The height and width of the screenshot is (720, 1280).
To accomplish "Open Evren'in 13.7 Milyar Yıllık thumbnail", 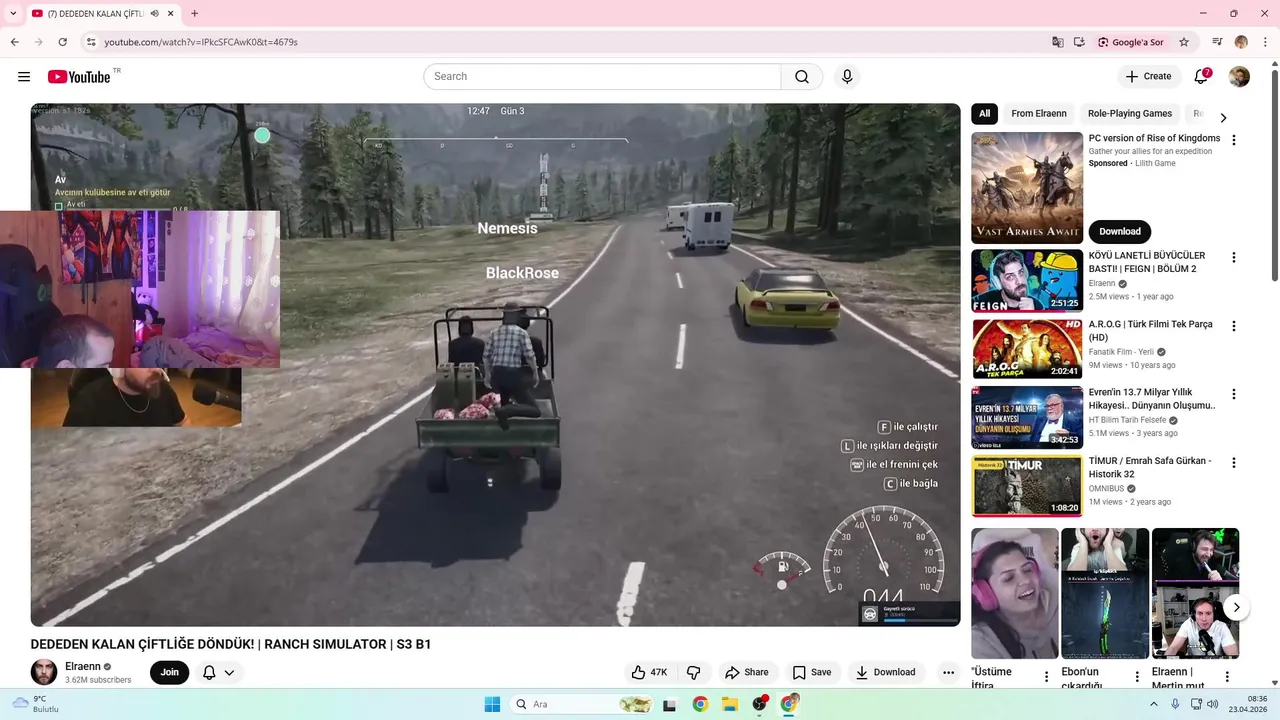I will (1027, 417).
